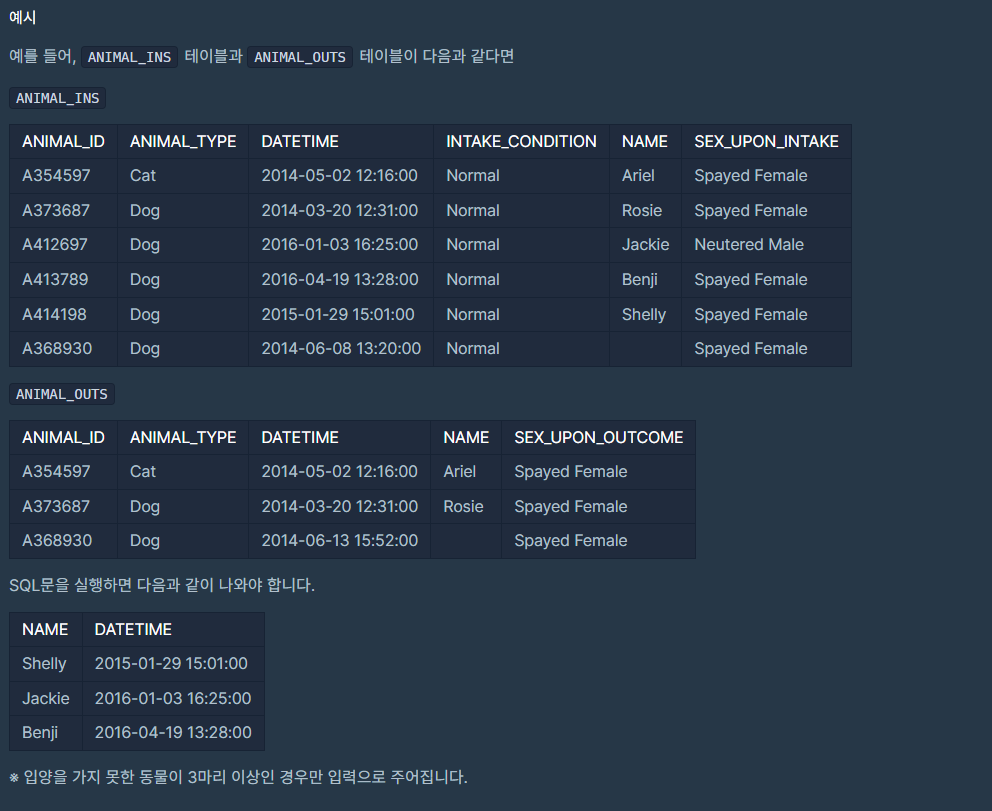Click NAME header in result table
Viewport: 992px width, 811px height.
tap(45, 629)
